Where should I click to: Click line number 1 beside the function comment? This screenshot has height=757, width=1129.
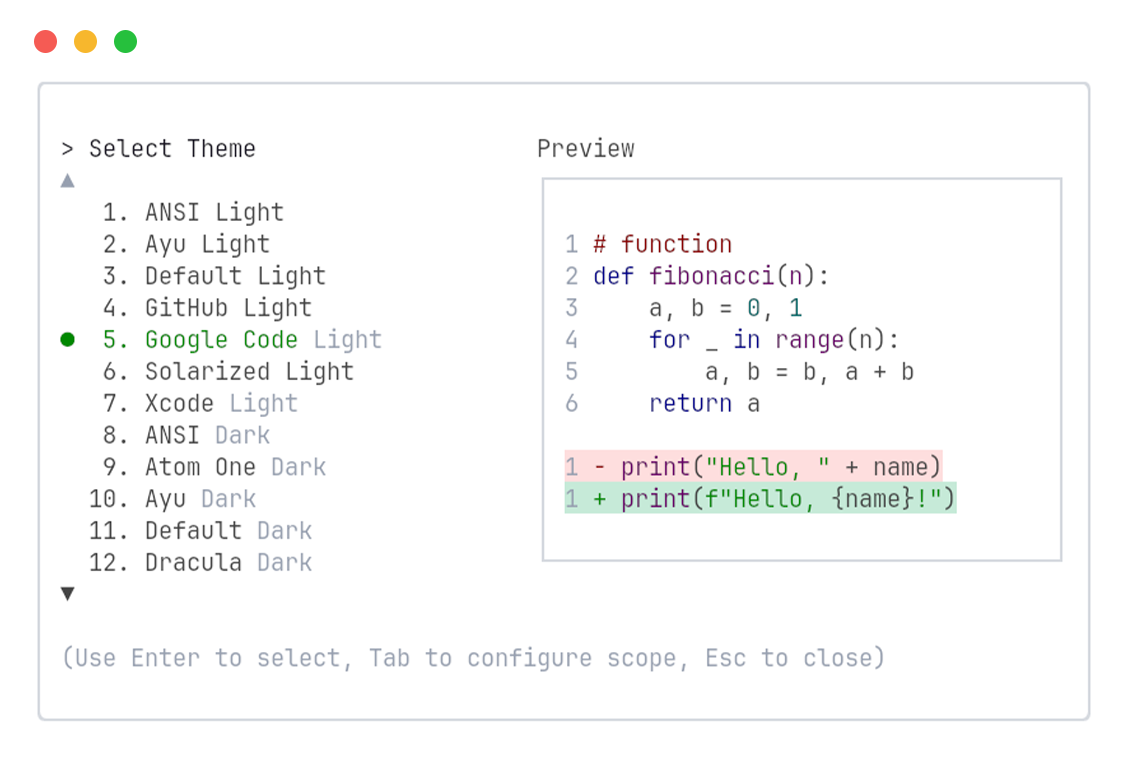(571, 244)
